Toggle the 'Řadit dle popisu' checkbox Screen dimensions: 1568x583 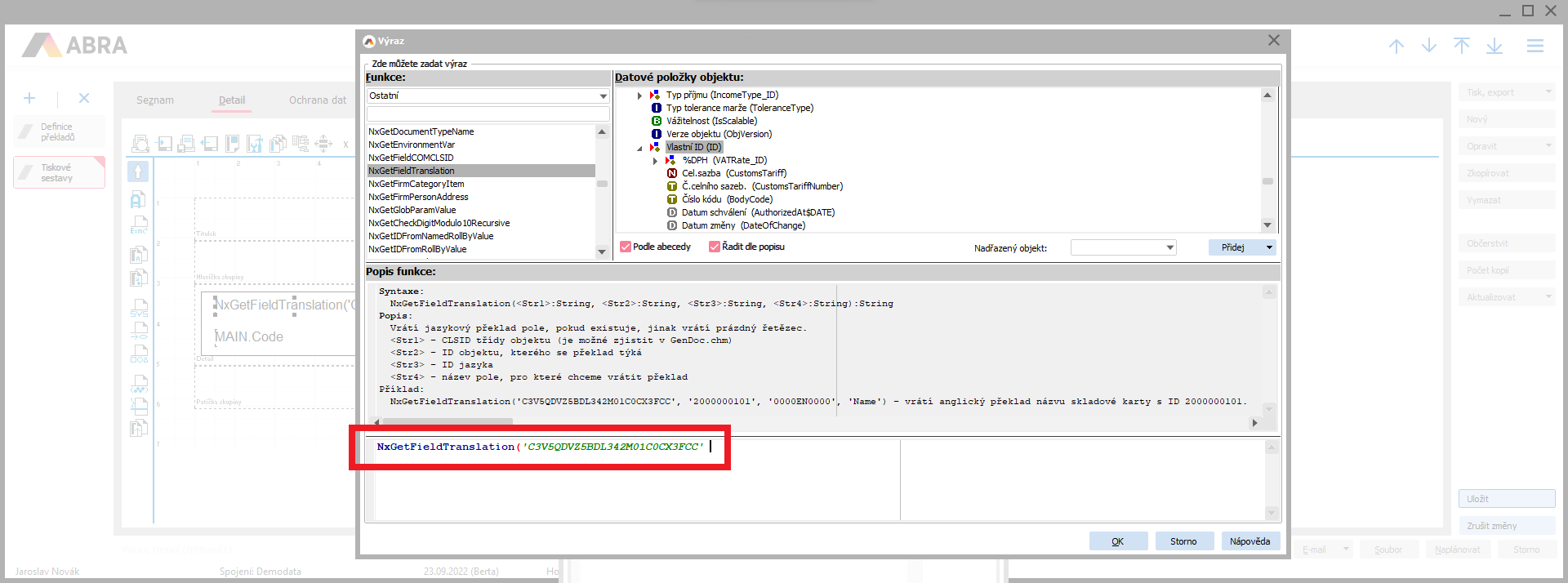tap(715, 247)
